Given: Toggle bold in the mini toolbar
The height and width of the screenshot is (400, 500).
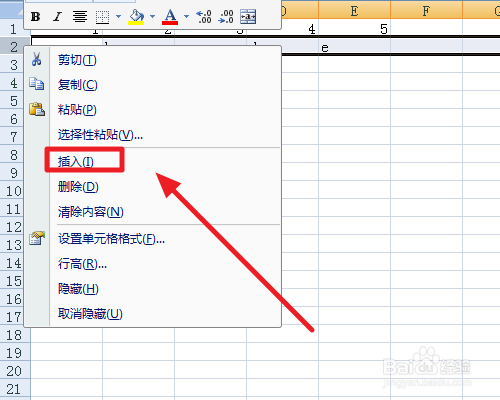Looking at the screenshot, I should tap(35, 16).
